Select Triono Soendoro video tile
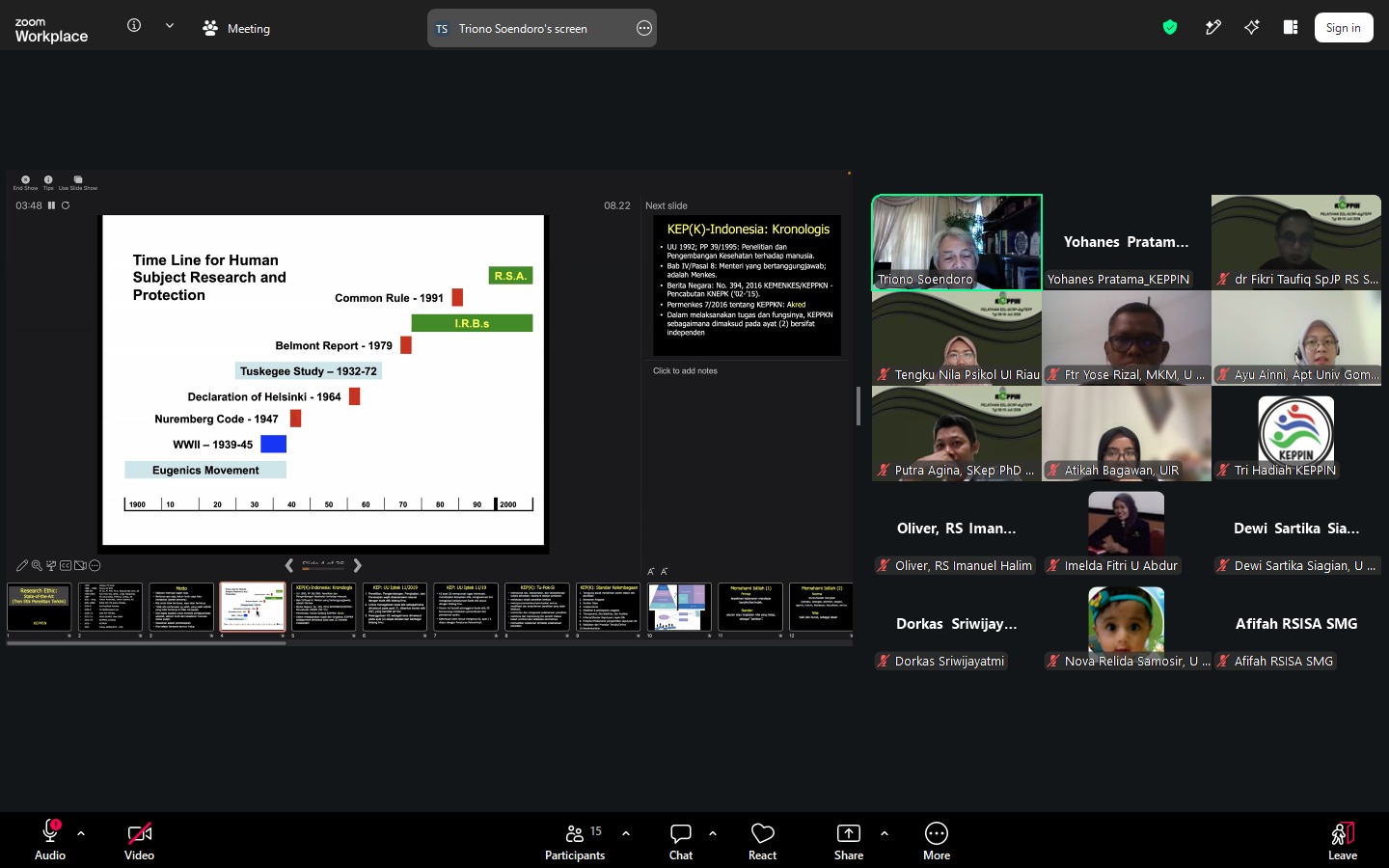The width and height of the screenshot is (1389, 868). coord(957,242)
